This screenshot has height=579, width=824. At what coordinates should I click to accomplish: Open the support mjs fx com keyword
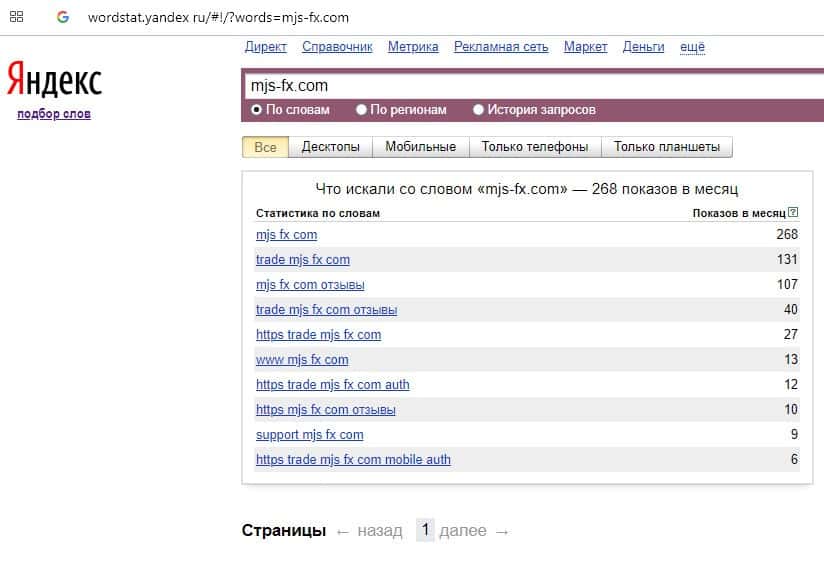coord(309,435)
